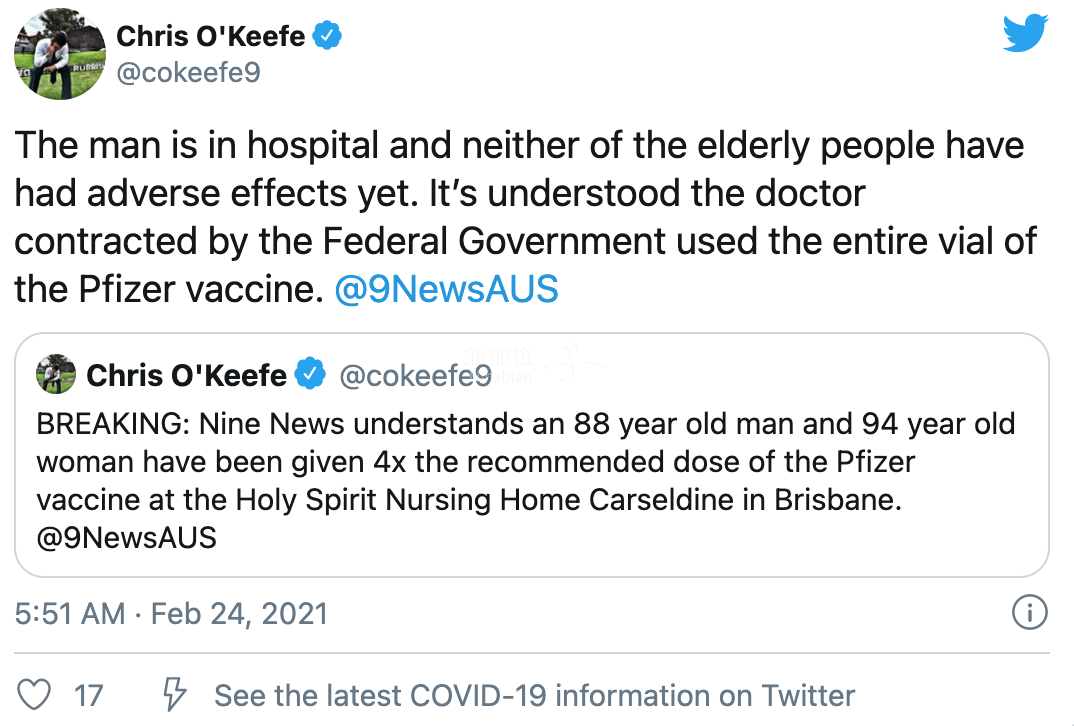Open the @9NewsAUS mention in main tweet
The width and height of the screenshot is (1074, 726).
tap(447, 289)
